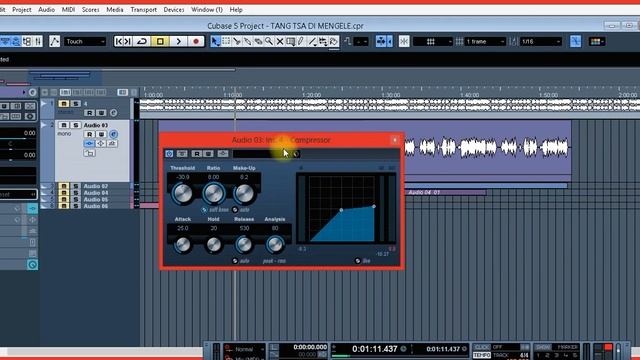640x360 pixels.
Task: Select the Audio 02 track
Action: [96, 186]
